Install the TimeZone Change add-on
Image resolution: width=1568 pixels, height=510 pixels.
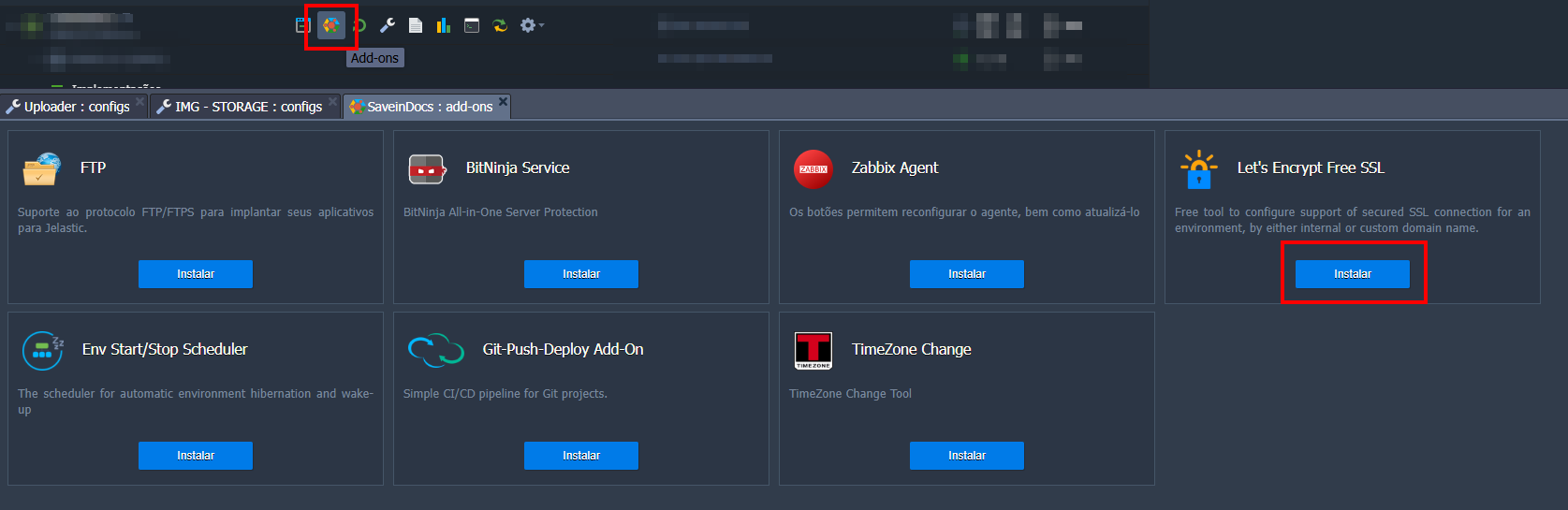[967, 456]
